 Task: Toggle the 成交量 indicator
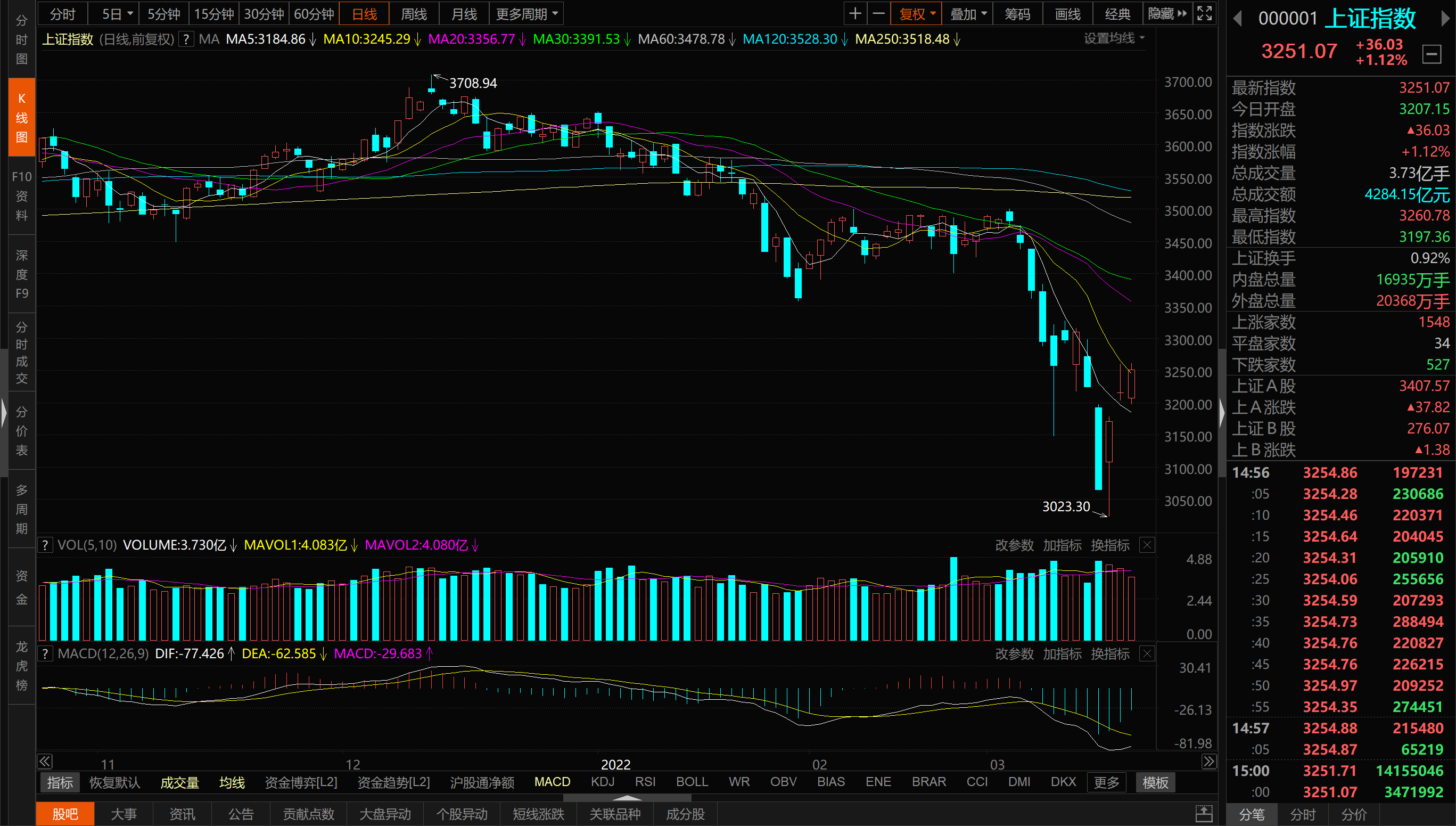coord(179,782)
